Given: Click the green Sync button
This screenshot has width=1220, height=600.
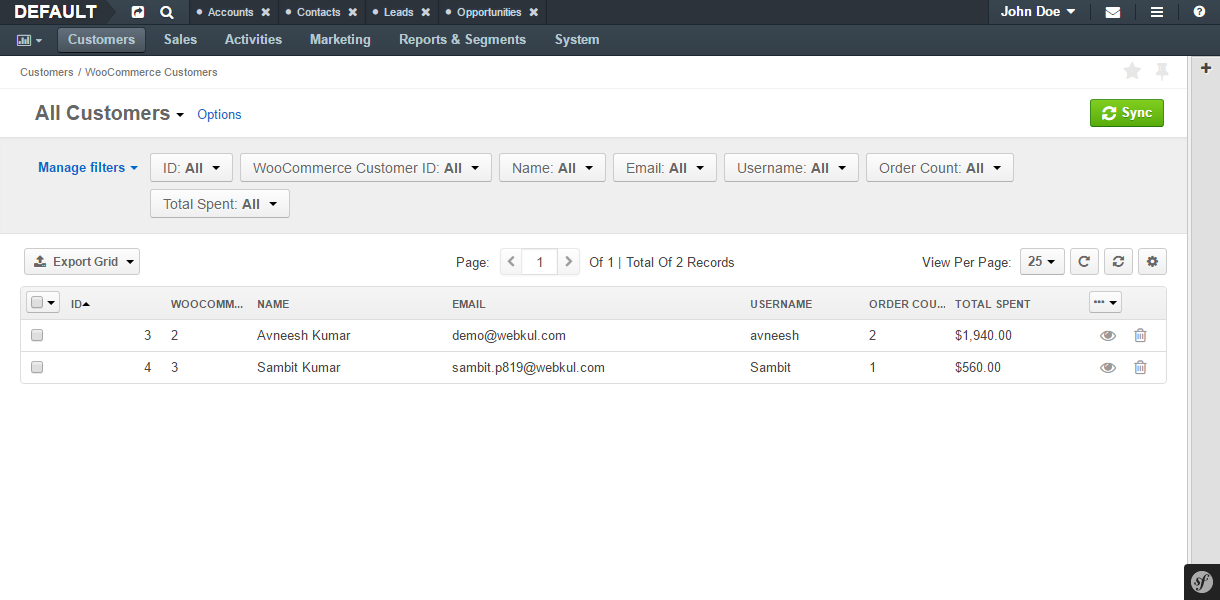Looking at the screenshot, I should [x=1127, y=113].
